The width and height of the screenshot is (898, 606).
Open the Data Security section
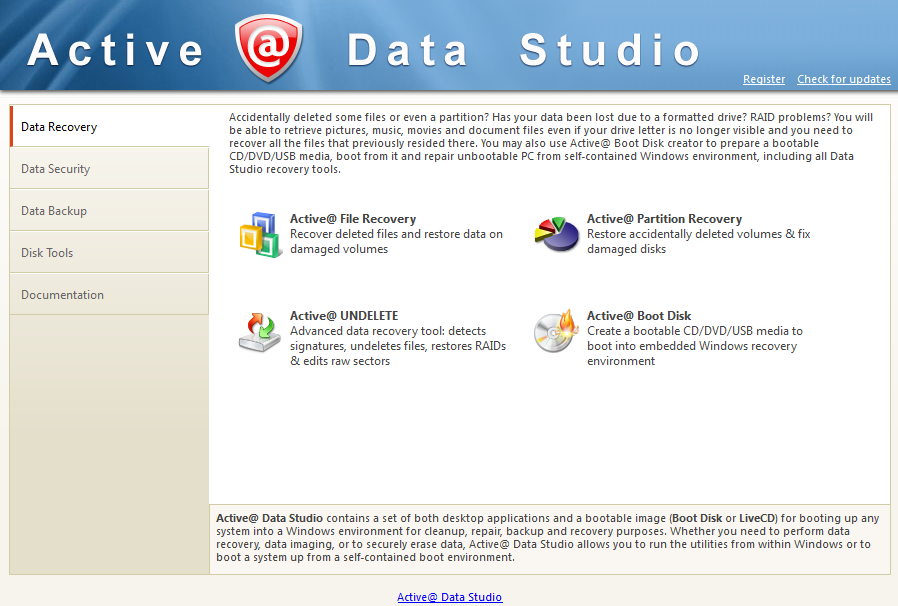pos(109,168)
